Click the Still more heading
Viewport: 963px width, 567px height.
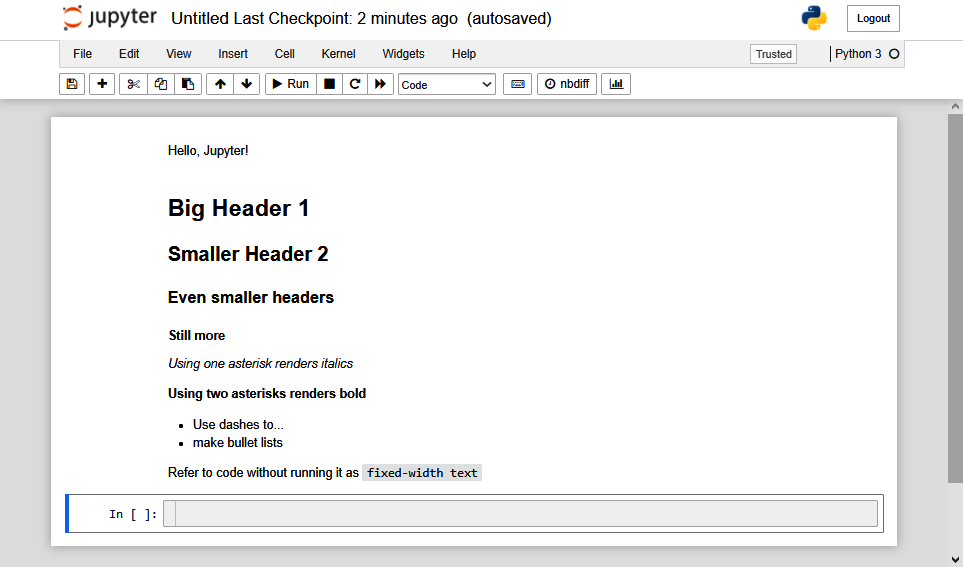pos(197,335)
